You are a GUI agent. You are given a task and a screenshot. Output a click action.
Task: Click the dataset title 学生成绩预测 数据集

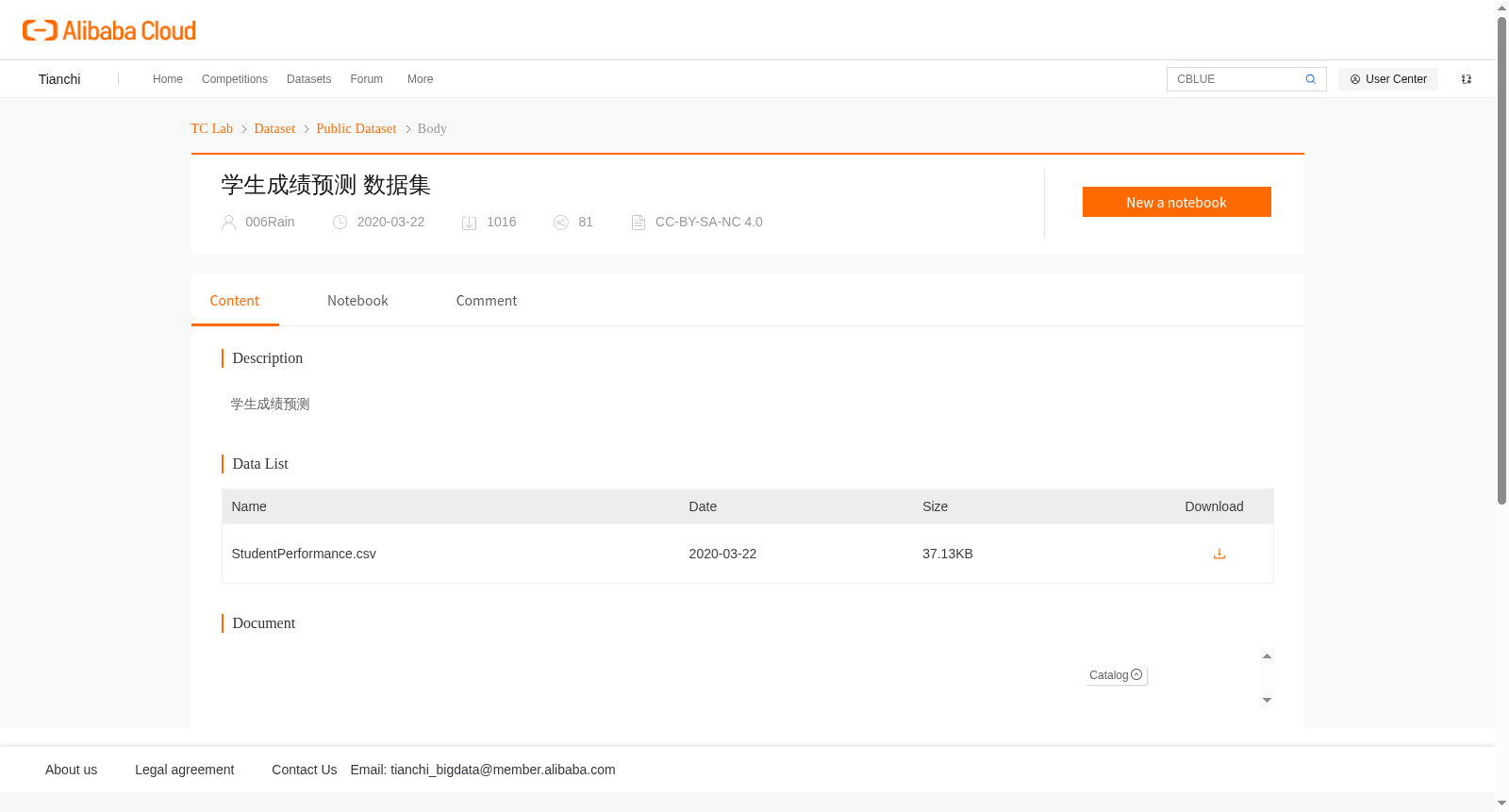[325, 185]
